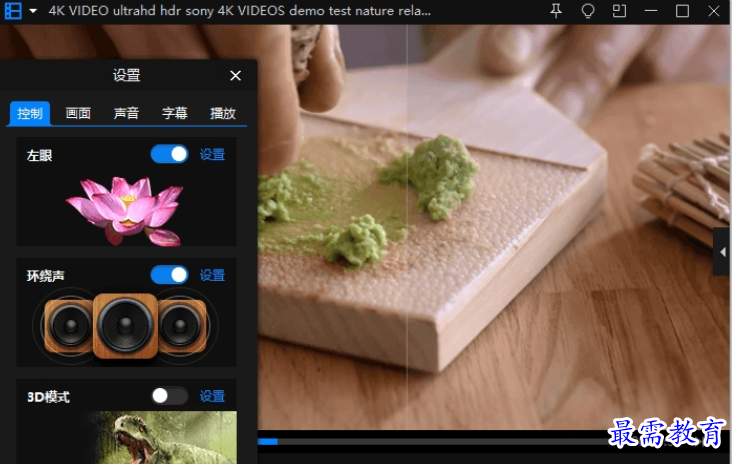The image size is (732, 464).
Task: Turn off the 环绕声 switch
Action: pos(169,275)
